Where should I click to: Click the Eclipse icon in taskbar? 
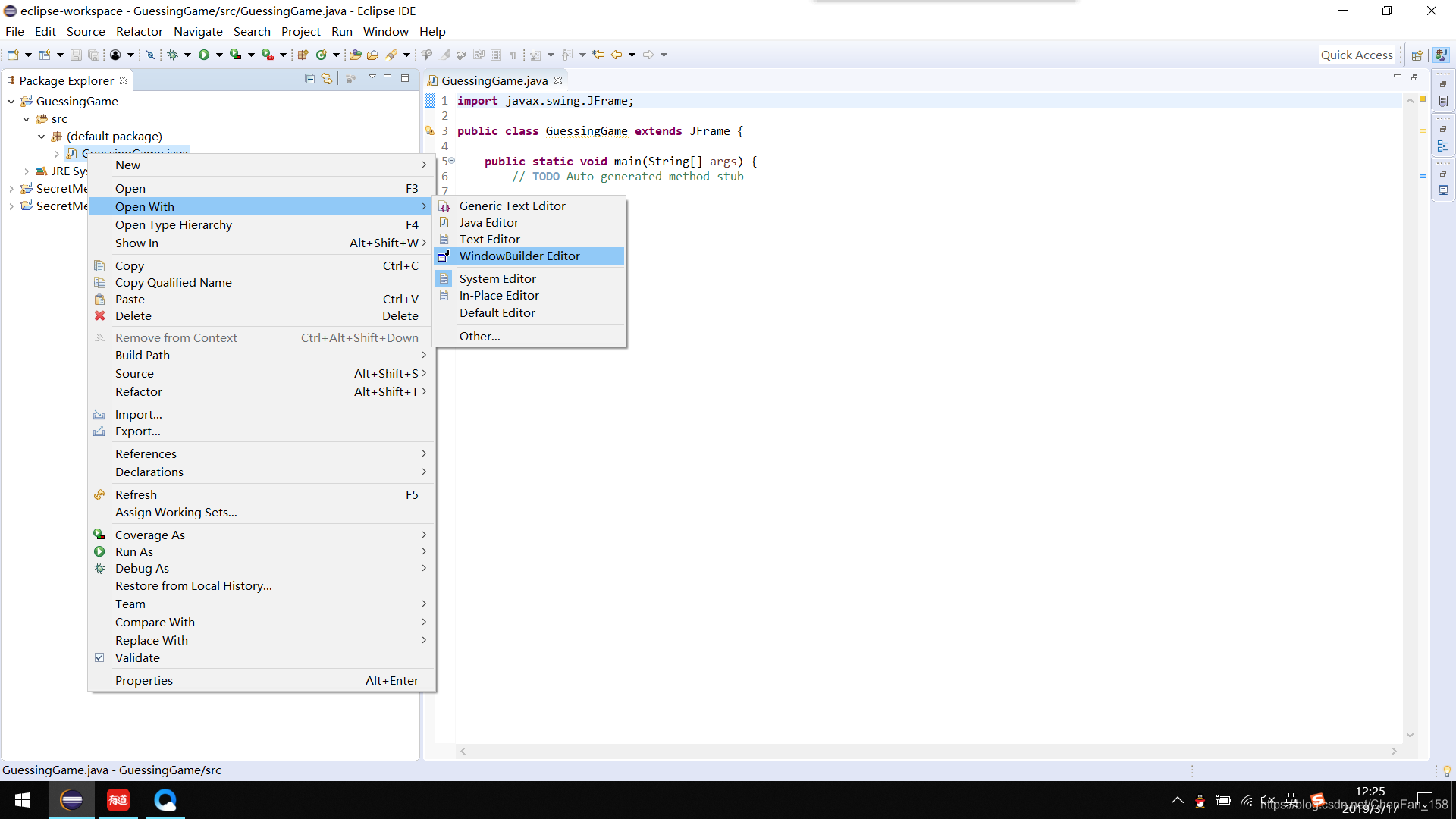point(71,799)
